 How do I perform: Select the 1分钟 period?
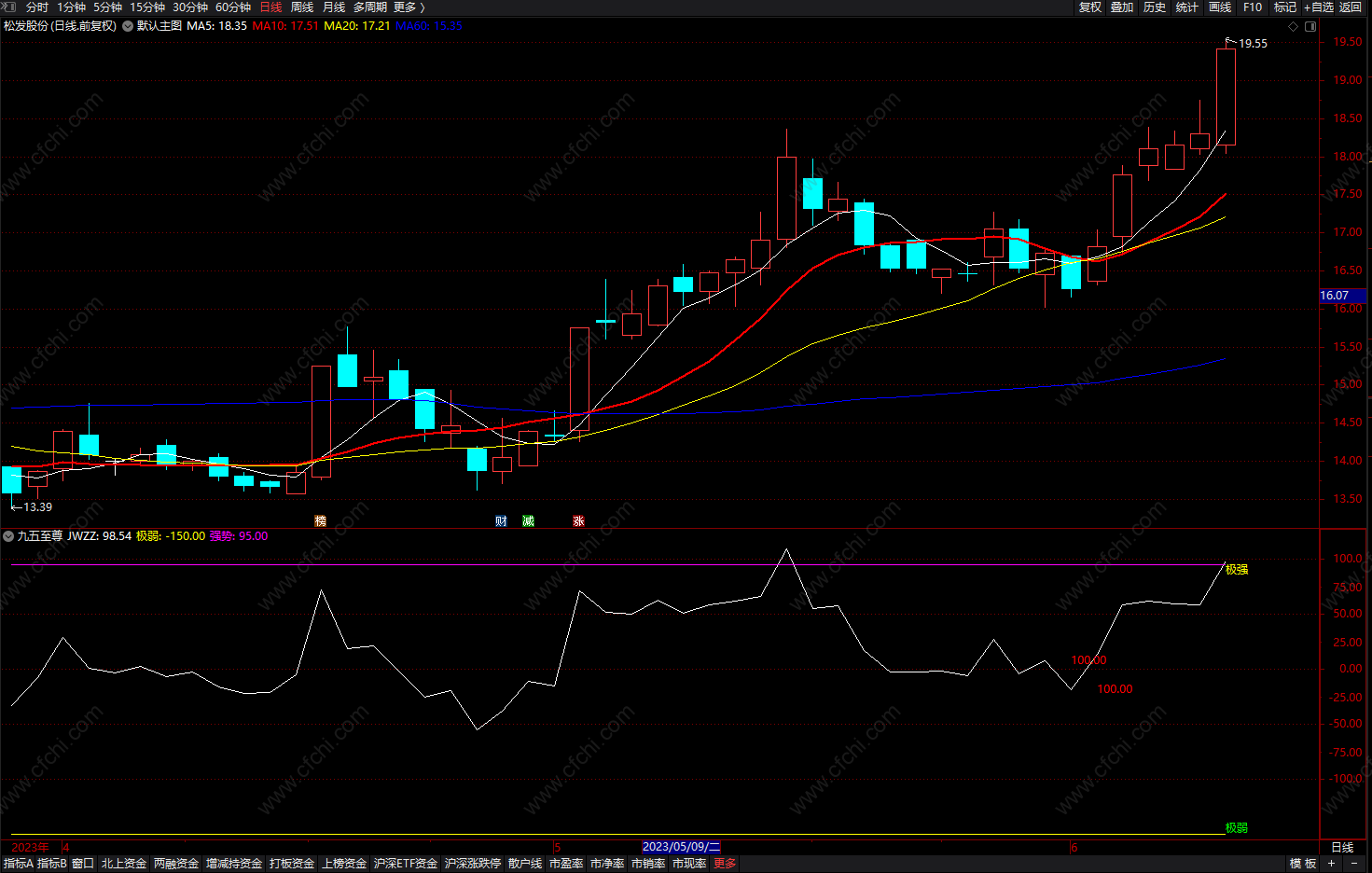point(71,7)
